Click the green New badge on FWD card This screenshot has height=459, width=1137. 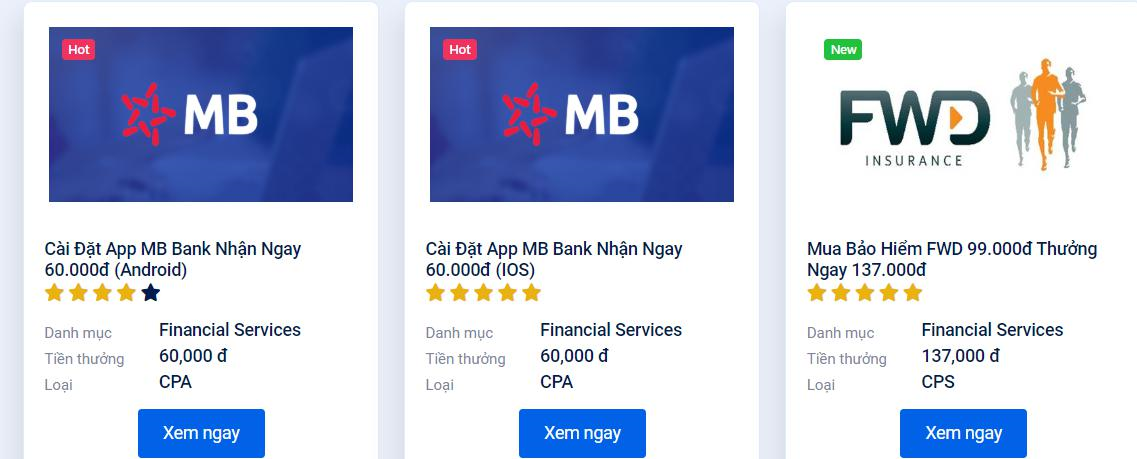[843, 49]
